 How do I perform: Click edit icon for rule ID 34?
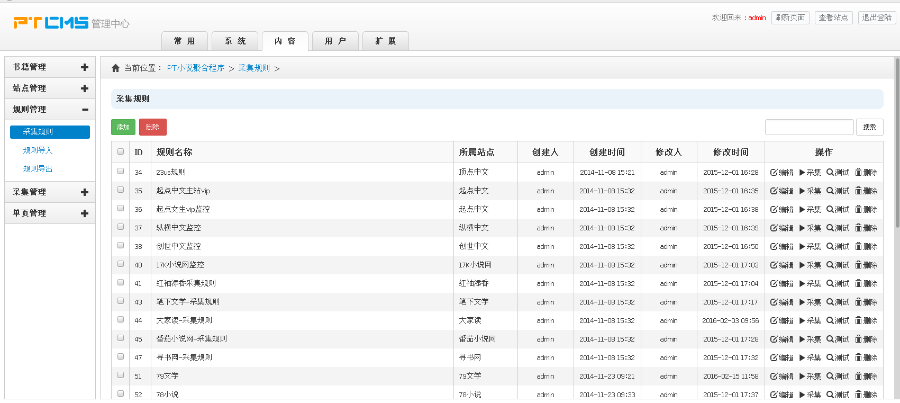click(x=774, y=172)
